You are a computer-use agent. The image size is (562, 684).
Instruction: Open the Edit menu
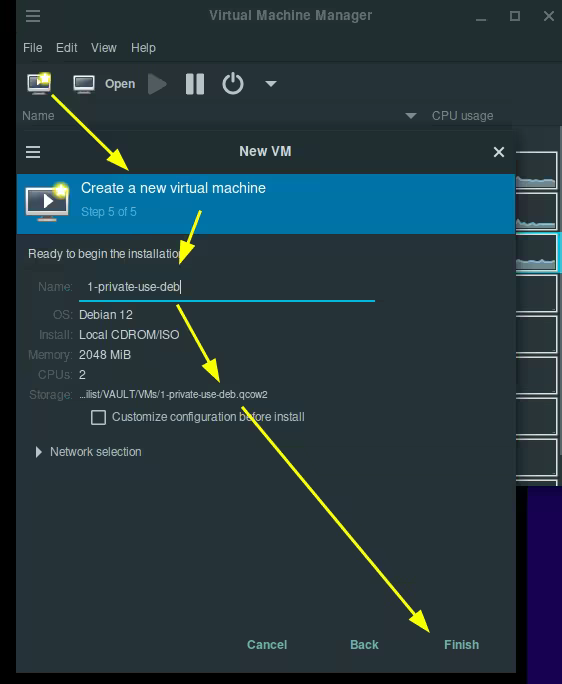(67, 48)
